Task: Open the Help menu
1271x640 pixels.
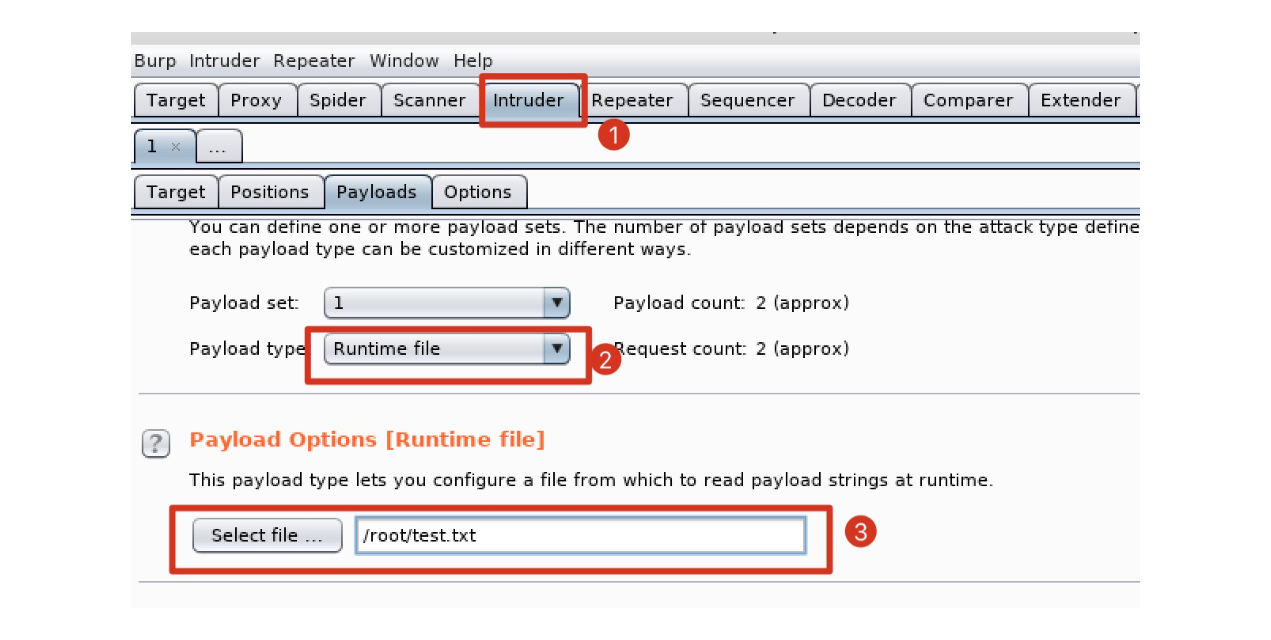Action: 473,61
